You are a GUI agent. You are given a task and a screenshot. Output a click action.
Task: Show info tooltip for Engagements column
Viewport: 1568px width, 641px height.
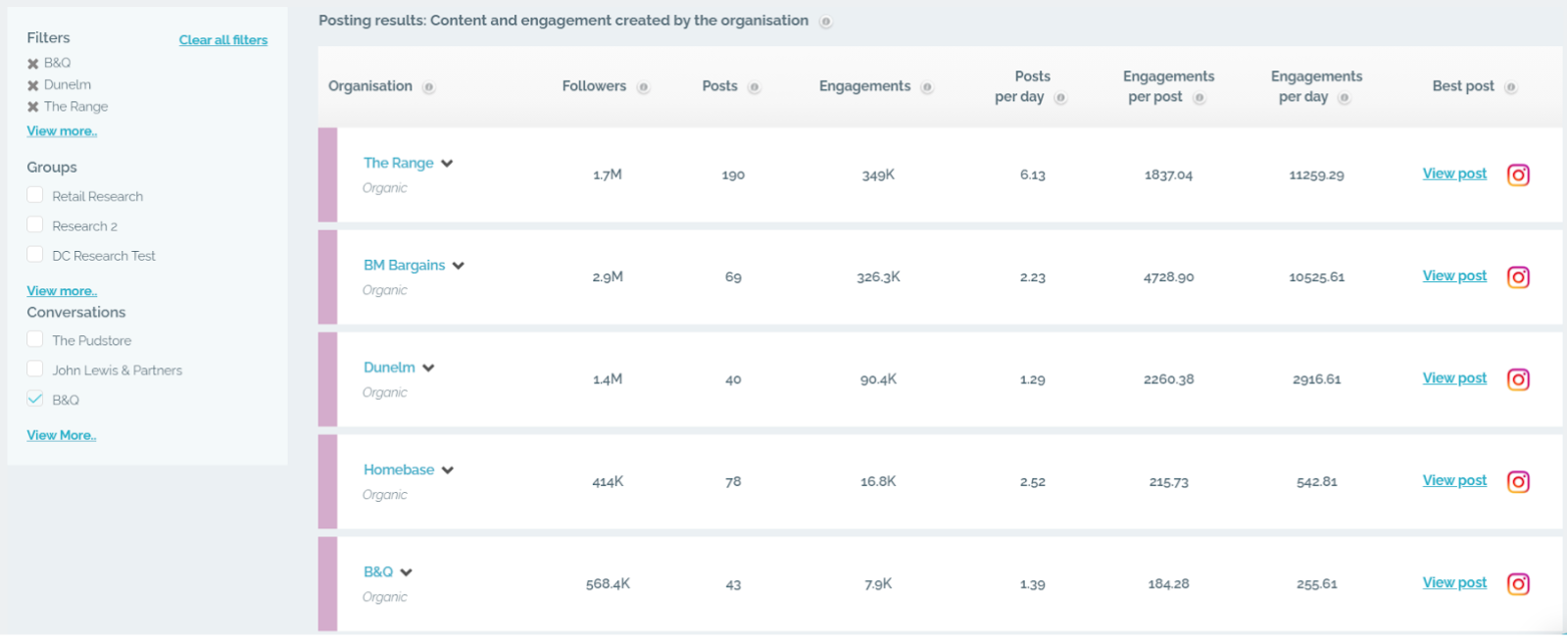[927, 87]
